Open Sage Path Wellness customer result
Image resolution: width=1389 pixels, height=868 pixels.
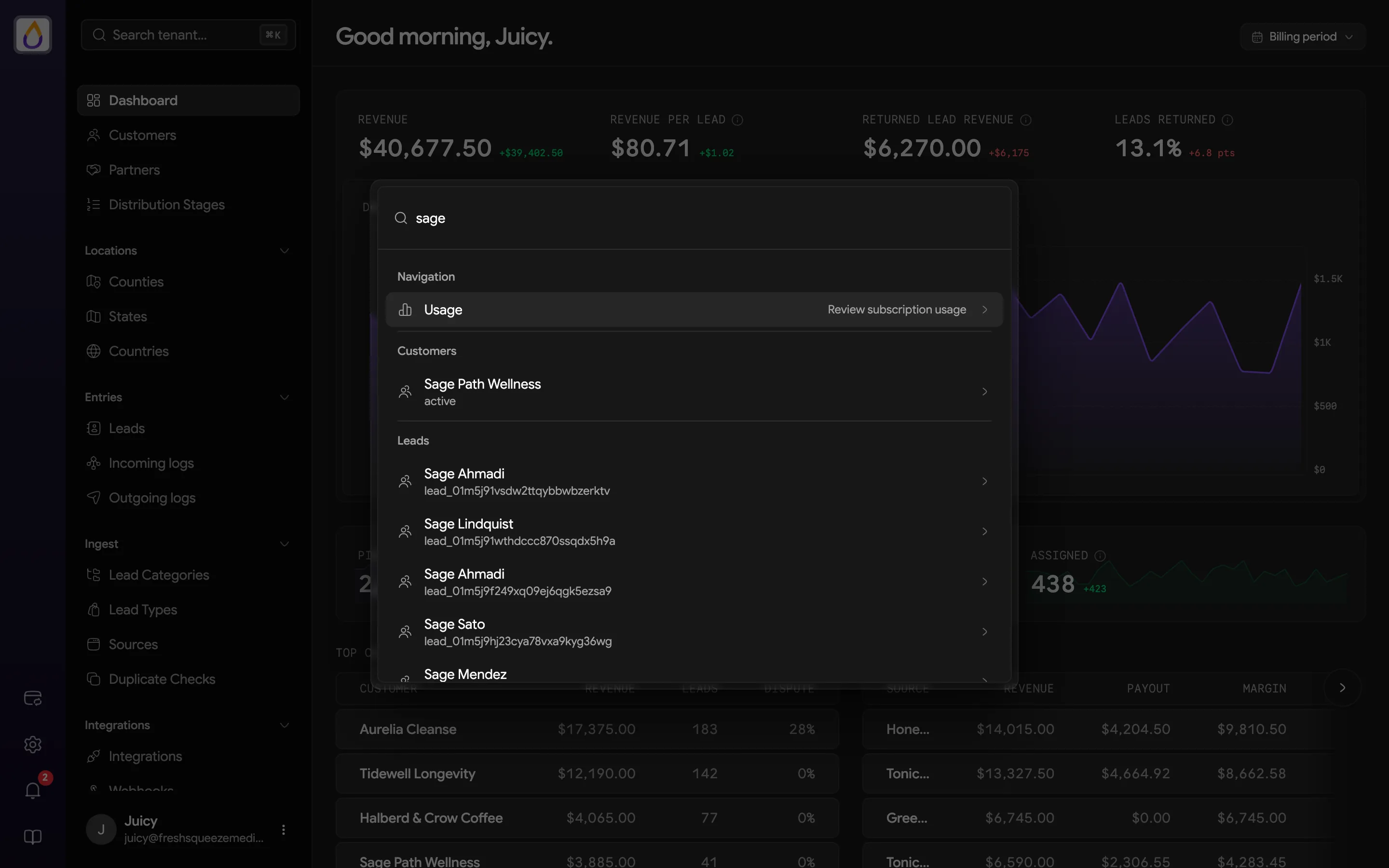click(x=694, y=392)
